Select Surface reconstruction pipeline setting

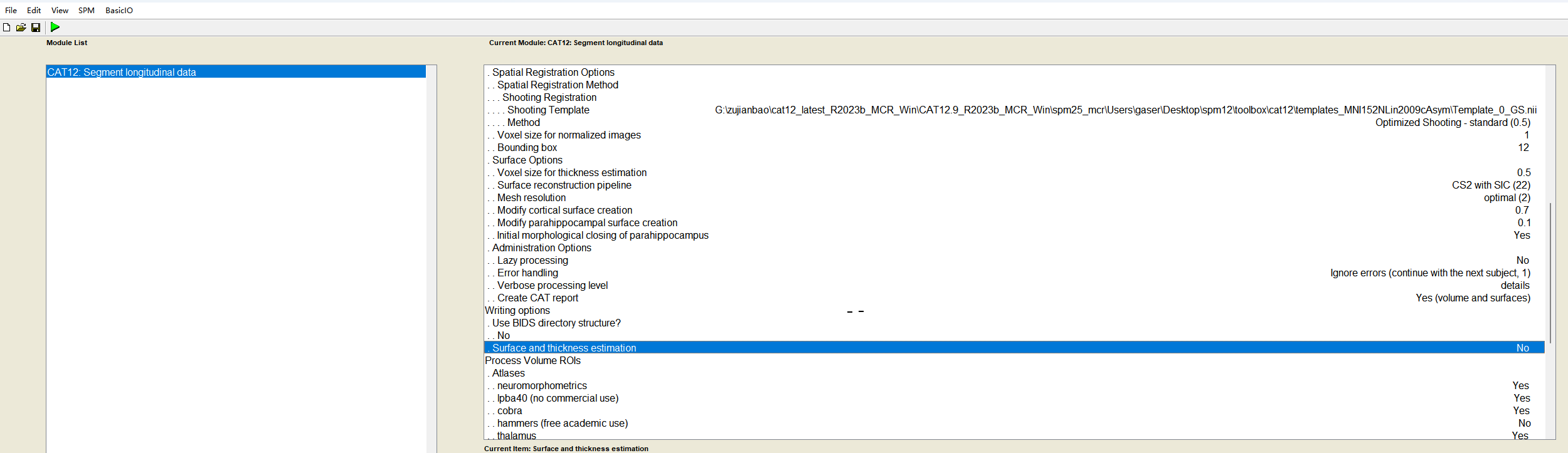point(564,185)
